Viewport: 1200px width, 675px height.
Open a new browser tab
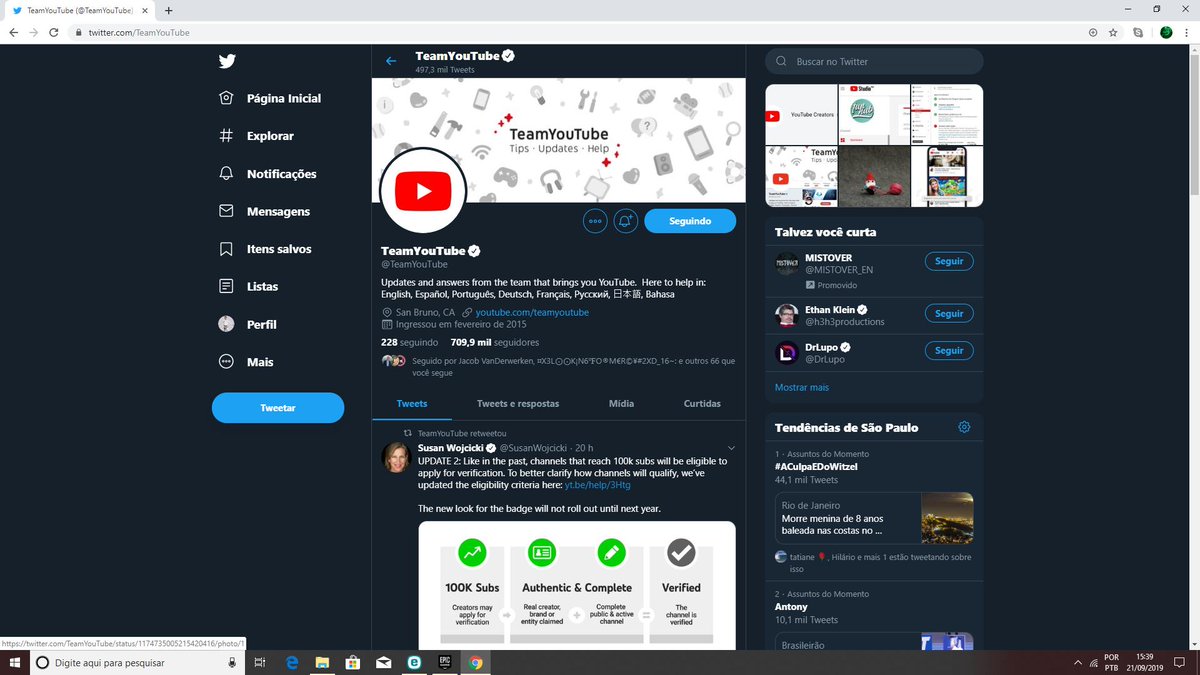(x=168, y=10)
